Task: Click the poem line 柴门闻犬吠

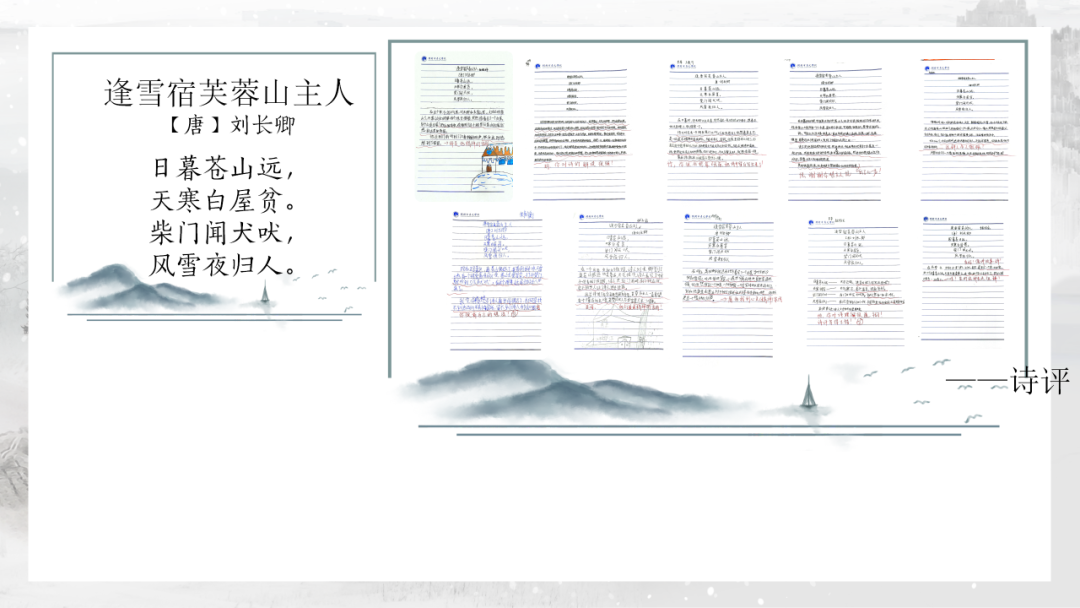Action: 223,232
